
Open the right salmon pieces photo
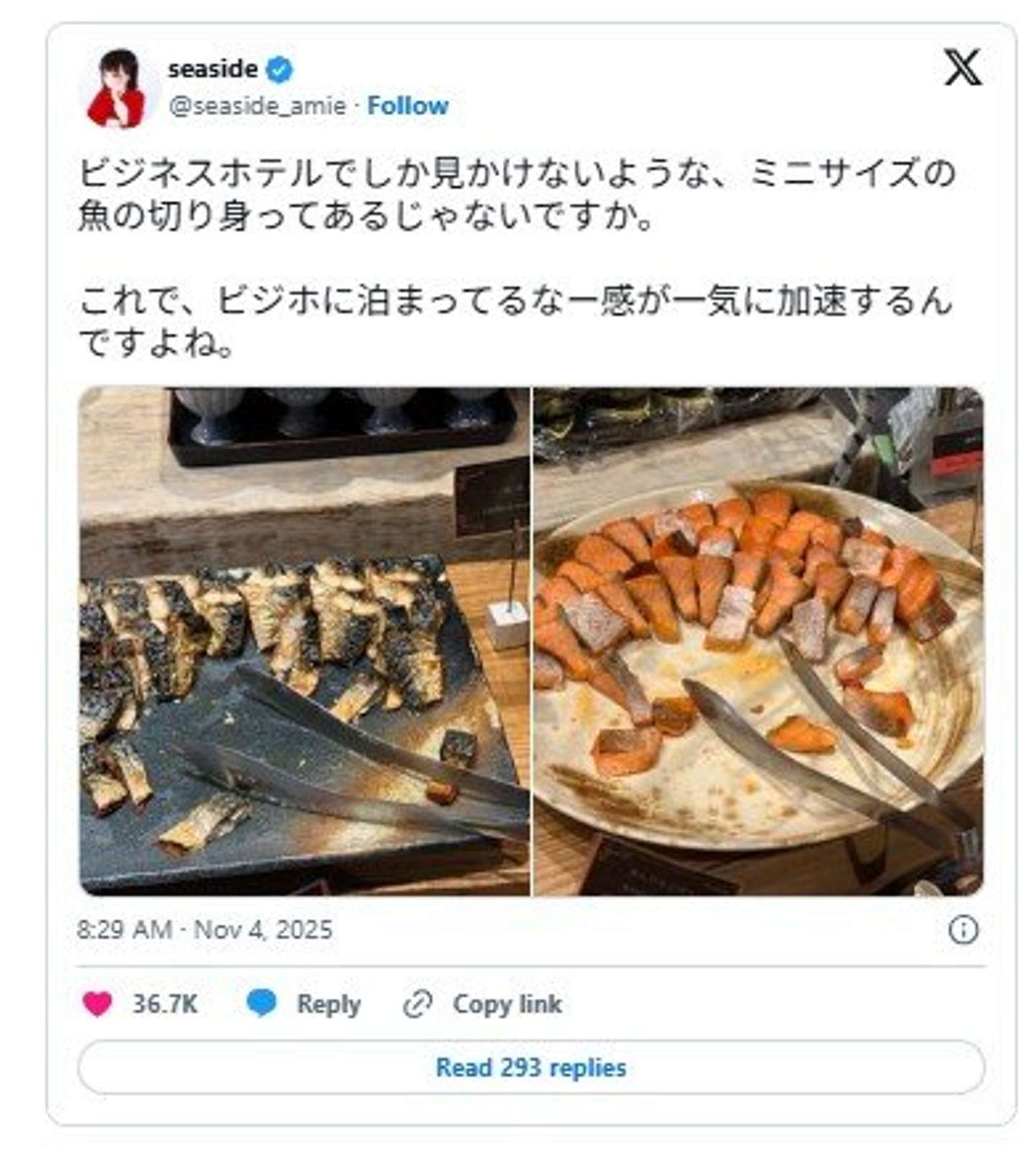coord(758,641)
